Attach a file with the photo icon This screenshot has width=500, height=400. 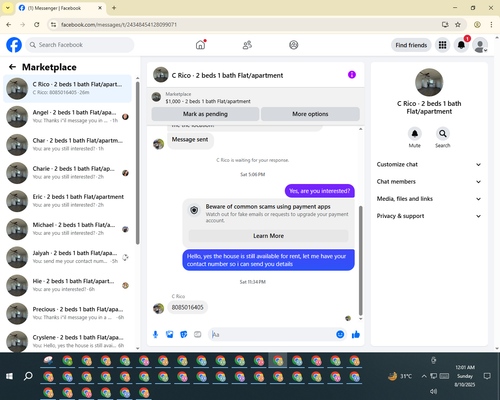click(170, 334)
